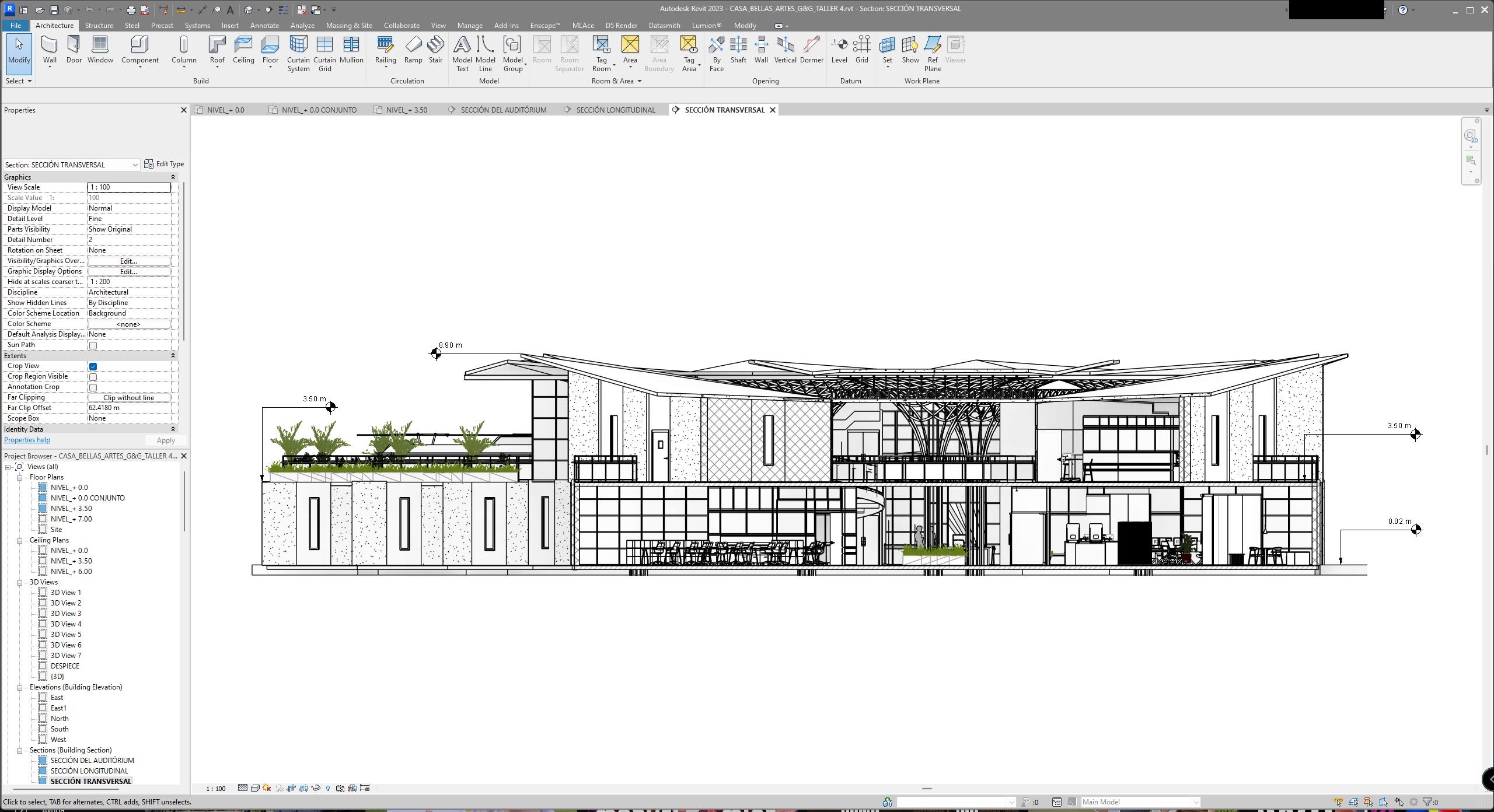Select the Tag Room tool
This screenshot has width=1494, height=812.
[601, 54]
